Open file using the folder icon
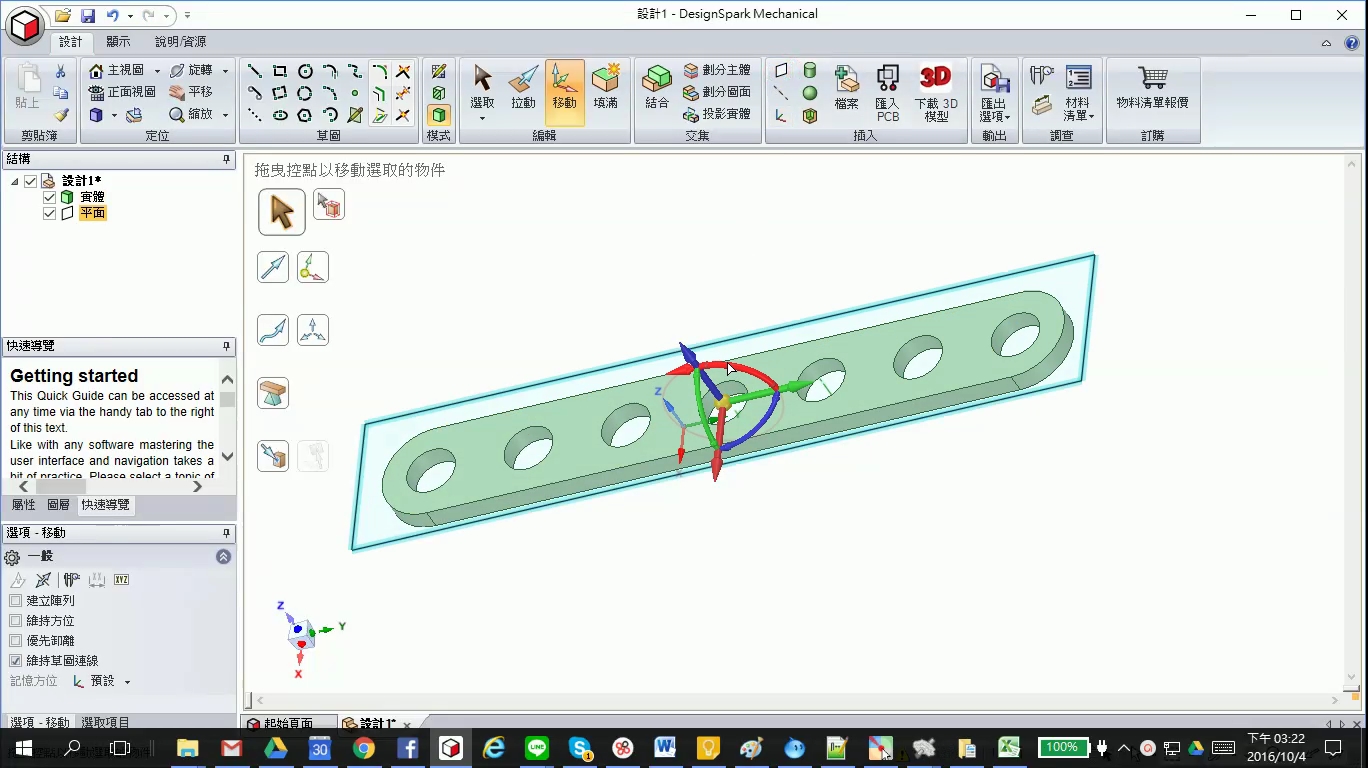Image resolution: width=1368 pixels, height=768 pixels. [63, 15]
